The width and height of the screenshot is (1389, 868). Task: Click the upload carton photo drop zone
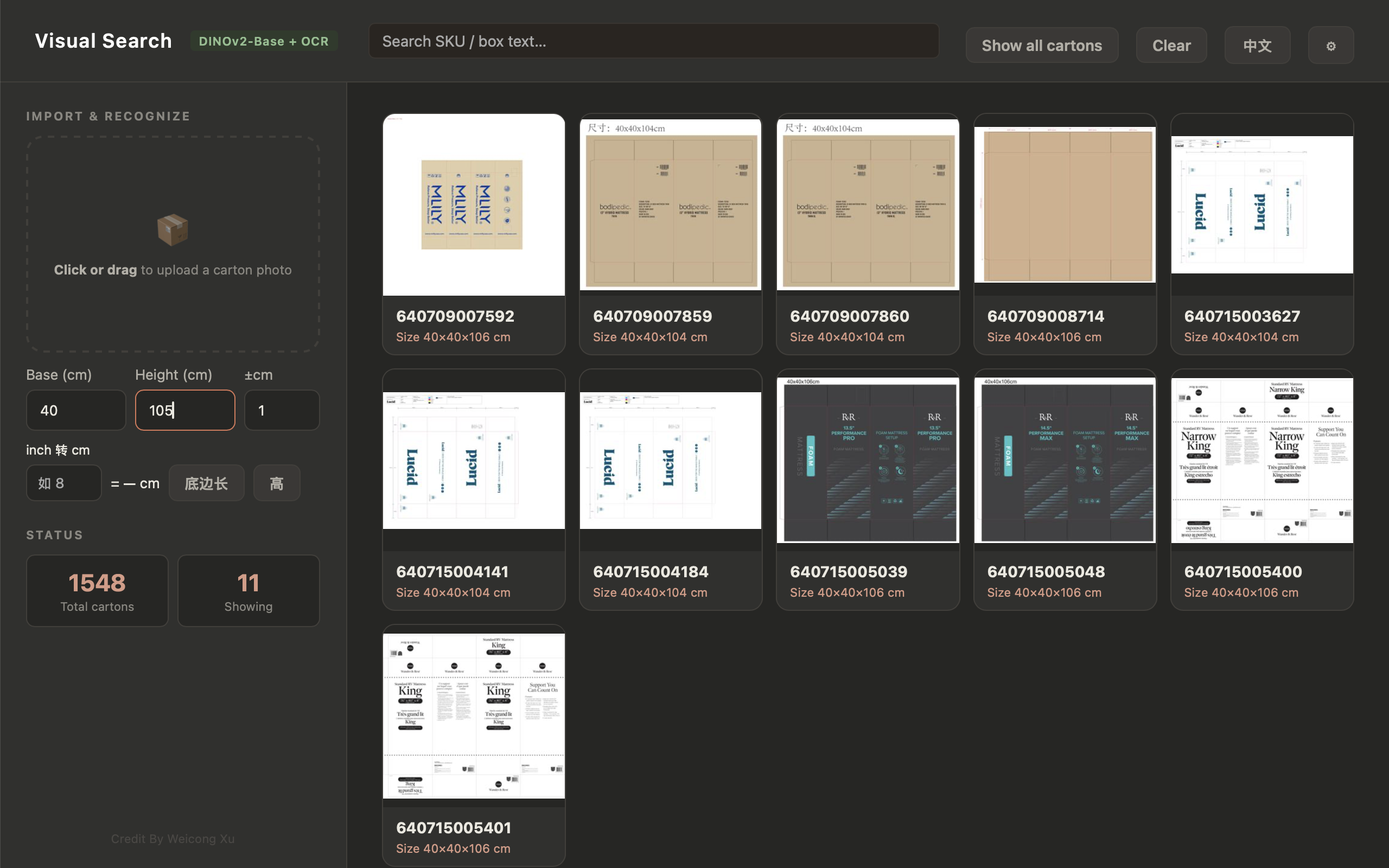coord(173,244)
